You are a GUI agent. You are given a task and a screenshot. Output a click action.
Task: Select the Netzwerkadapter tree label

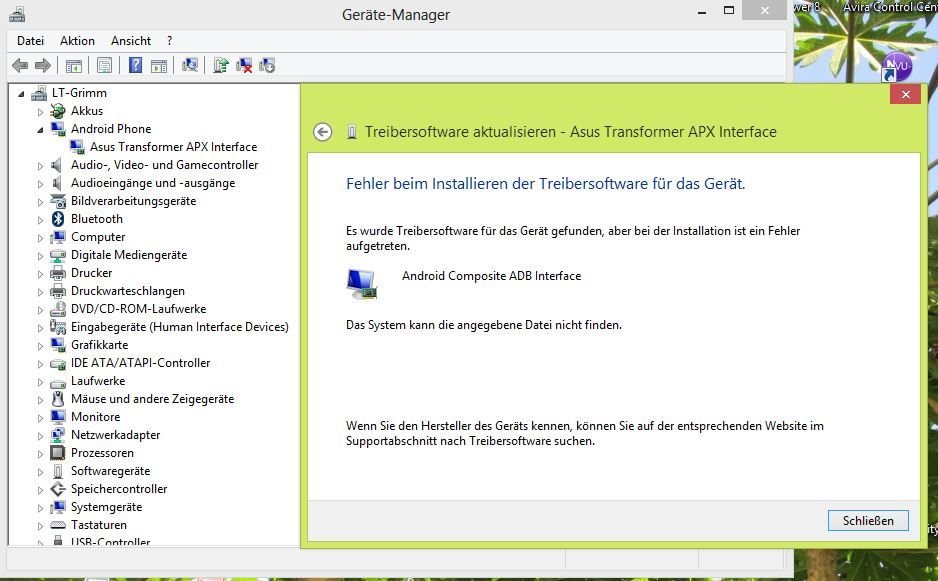115,434
